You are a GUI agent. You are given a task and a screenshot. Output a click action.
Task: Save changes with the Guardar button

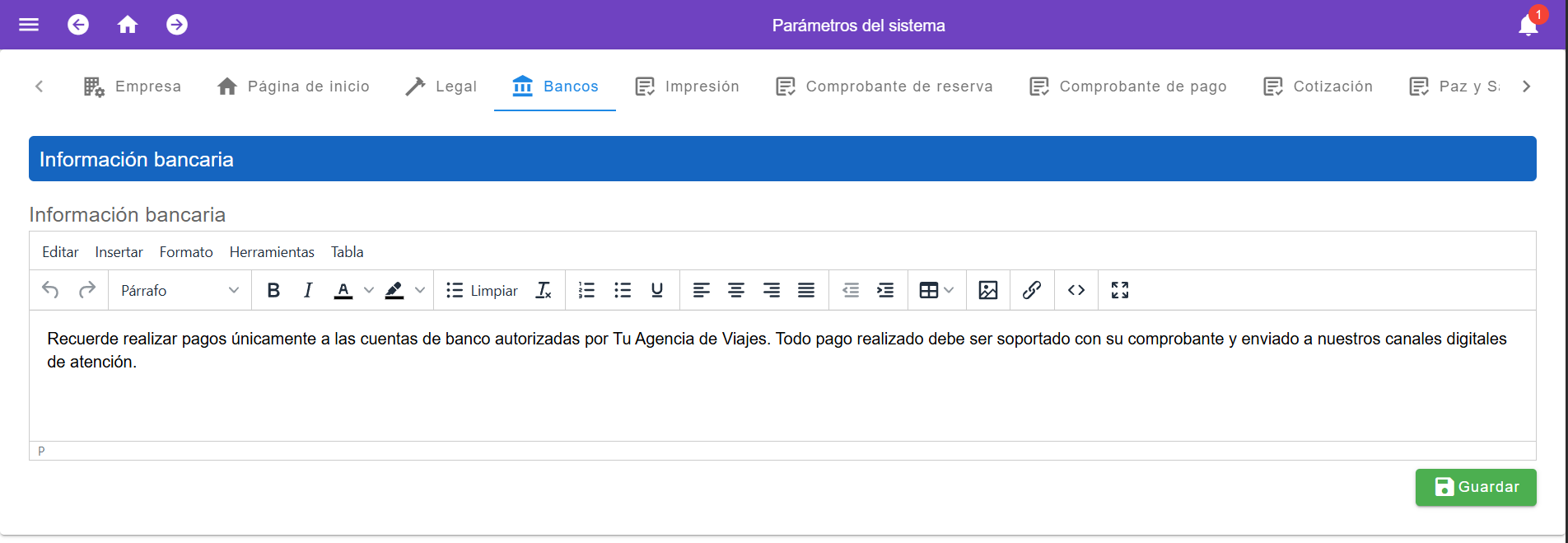pyautogui.click(x=1475, y=487)
